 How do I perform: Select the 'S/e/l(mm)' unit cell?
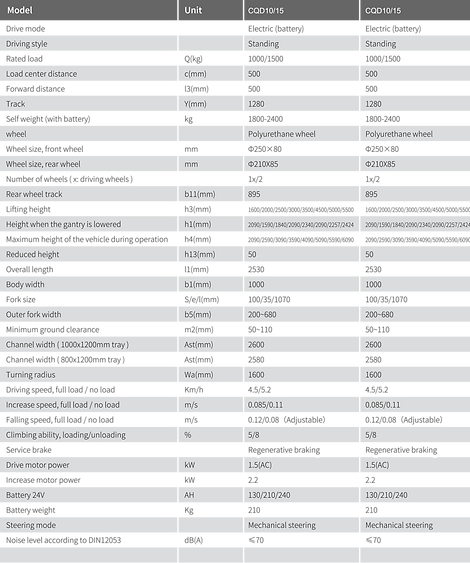[201, 299]
